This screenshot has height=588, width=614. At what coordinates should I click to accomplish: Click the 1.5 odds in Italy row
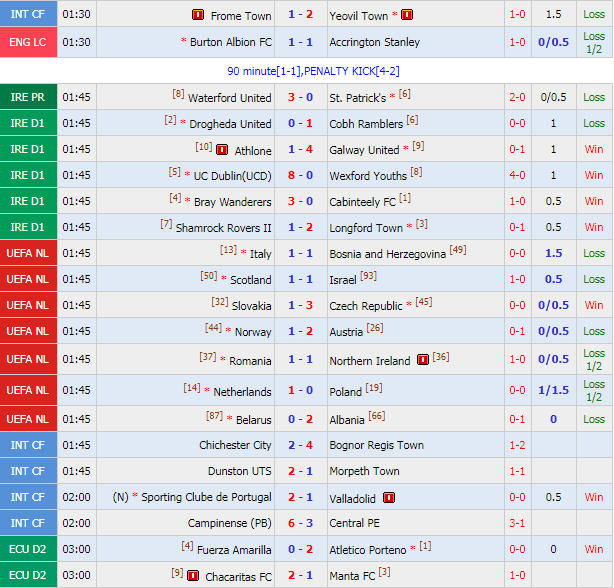coord(553,253)
